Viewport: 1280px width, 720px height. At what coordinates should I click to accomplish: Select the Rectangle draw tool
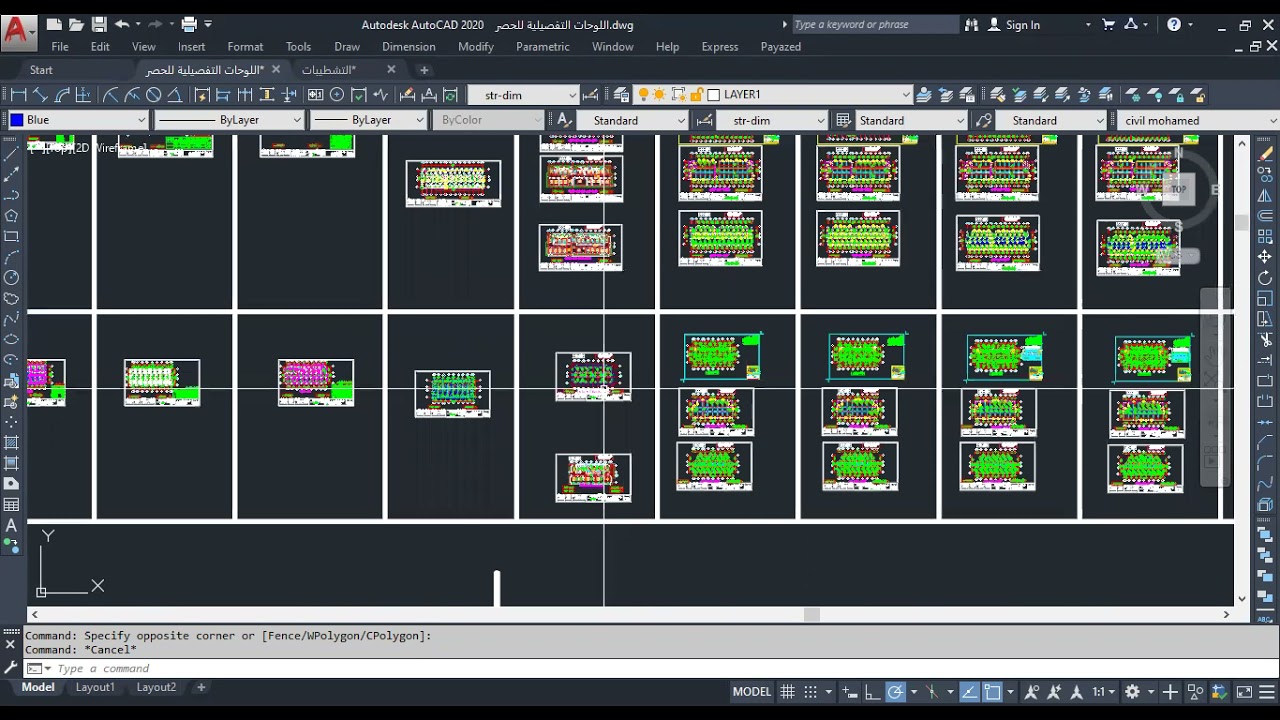(11, 237)
